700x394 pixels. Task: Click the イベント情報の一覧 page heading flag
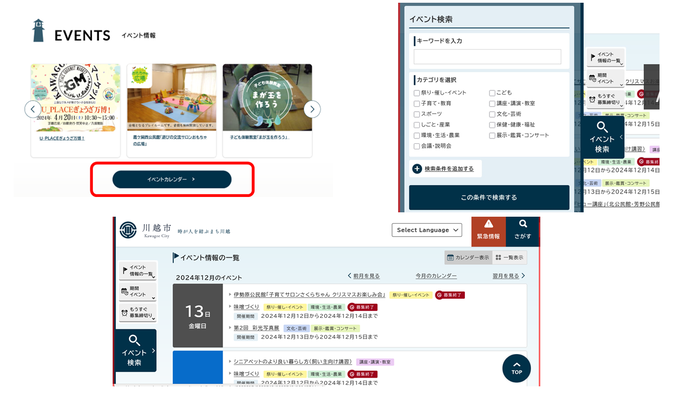(175, 257)
